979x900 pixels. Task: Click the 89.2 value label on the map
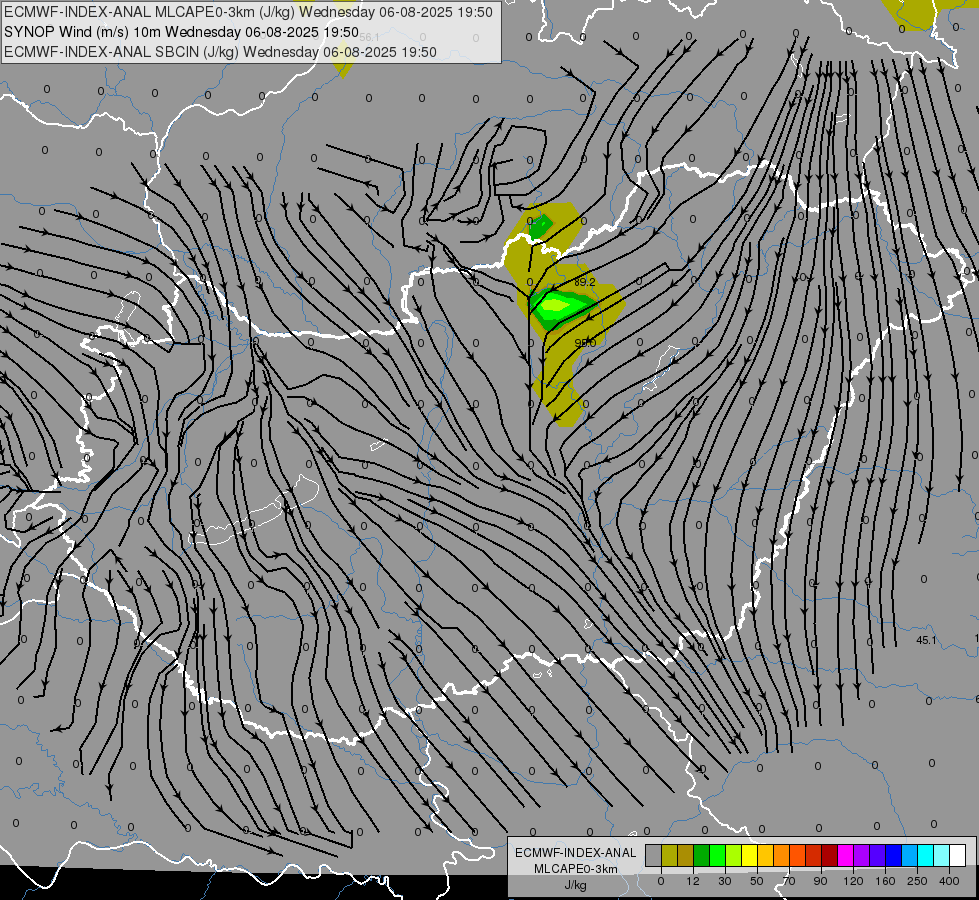point(584,282)
